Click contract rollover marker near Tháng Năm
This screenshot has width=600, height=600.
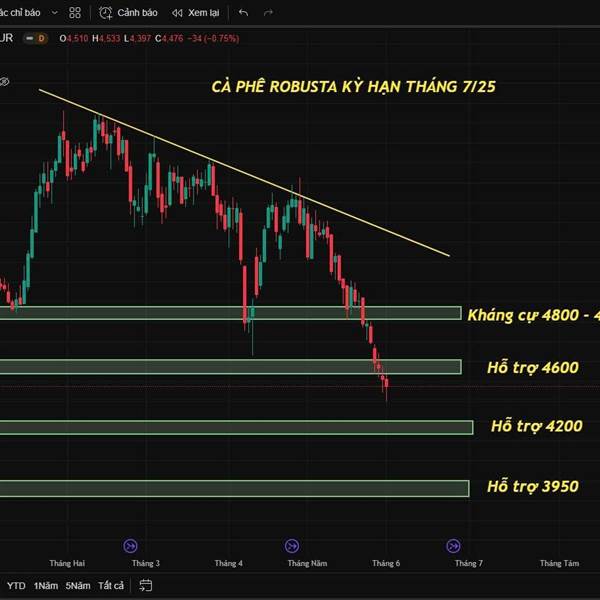pos(292,546)
